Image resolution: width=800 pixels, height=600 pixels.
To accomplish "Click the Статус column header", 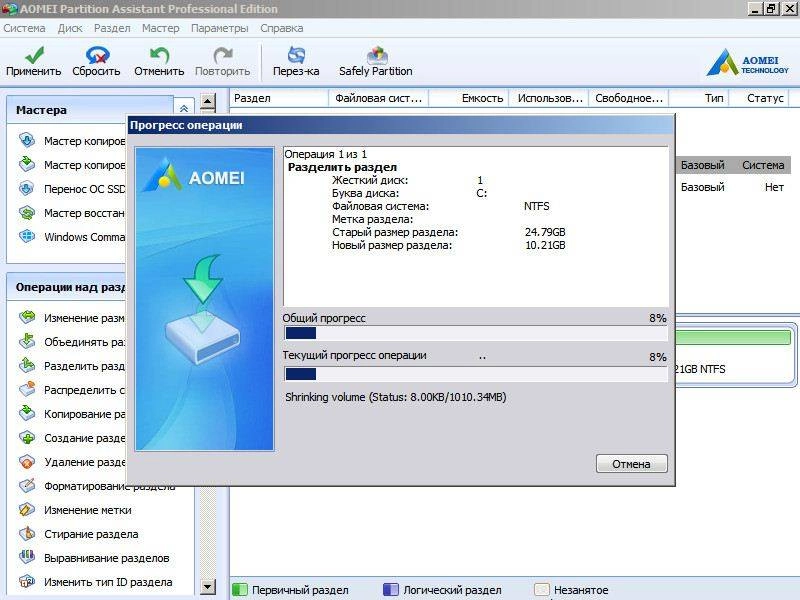I will (x=759, y=98).
